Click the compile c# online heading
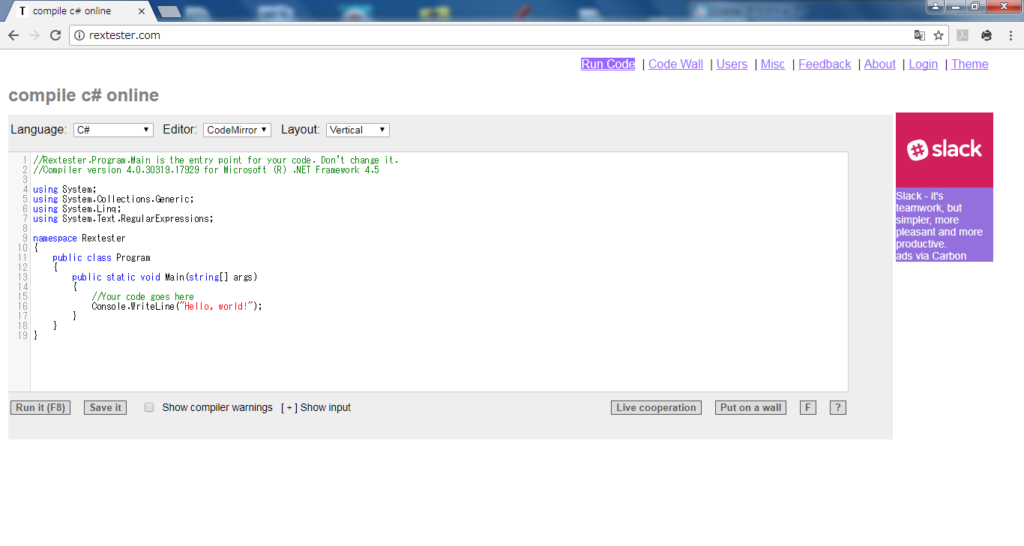The image size is (1024, 546). pyautogui.click(x=84, y=95)
